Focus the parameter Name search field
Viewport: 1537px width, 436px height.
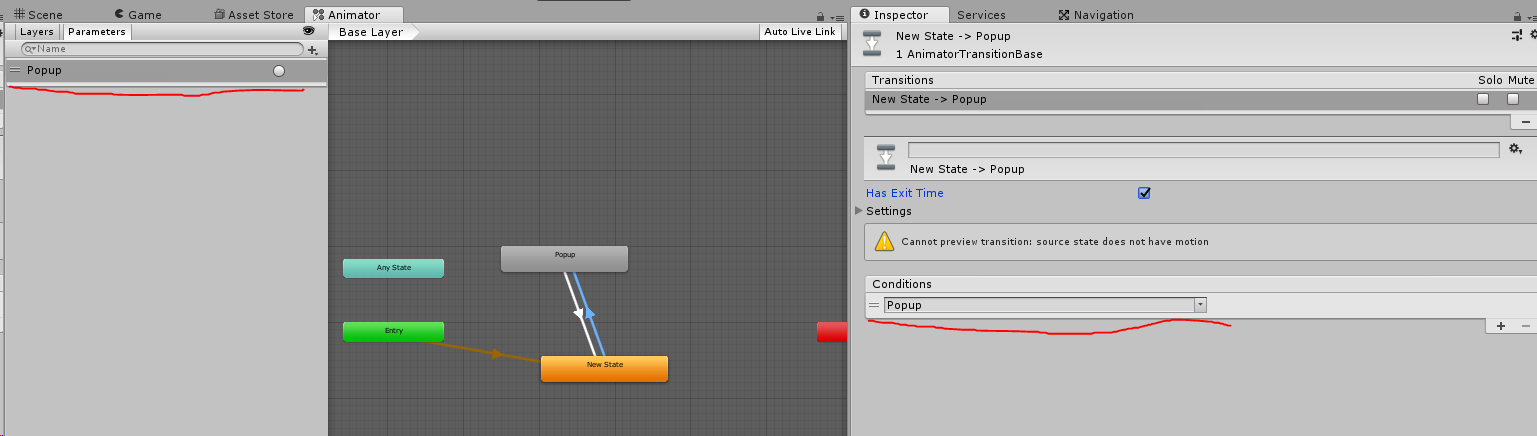pos(162,49)
